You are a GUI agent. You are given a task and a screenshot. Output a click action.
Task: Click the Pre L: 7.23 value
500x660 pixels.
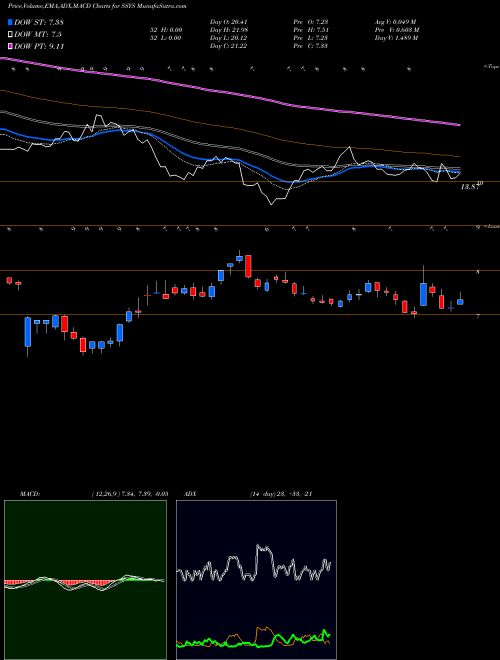click(313, 38)
